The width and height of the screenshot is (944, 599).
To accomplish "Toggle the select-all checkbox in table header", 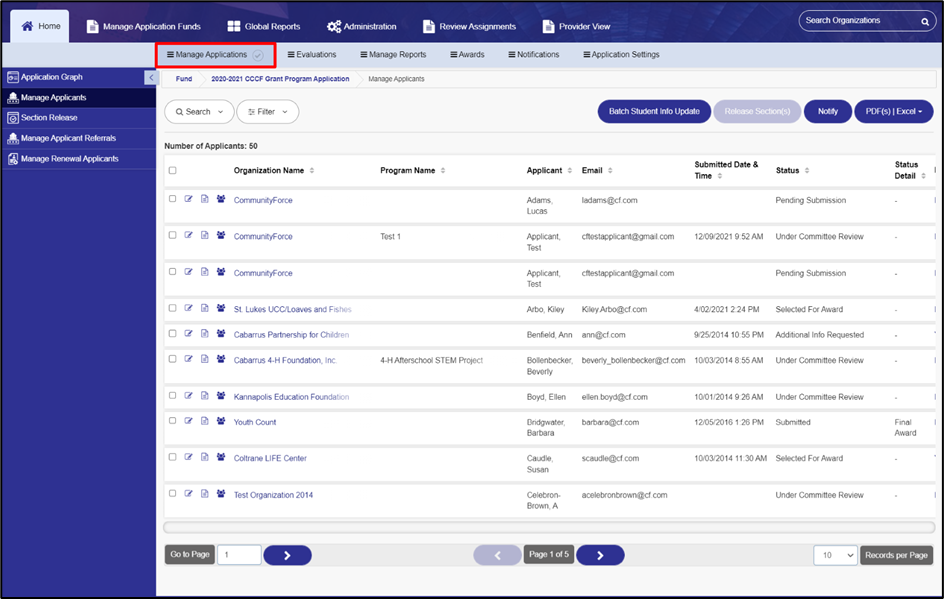I will pyautogui.click(x=173, y=170).
